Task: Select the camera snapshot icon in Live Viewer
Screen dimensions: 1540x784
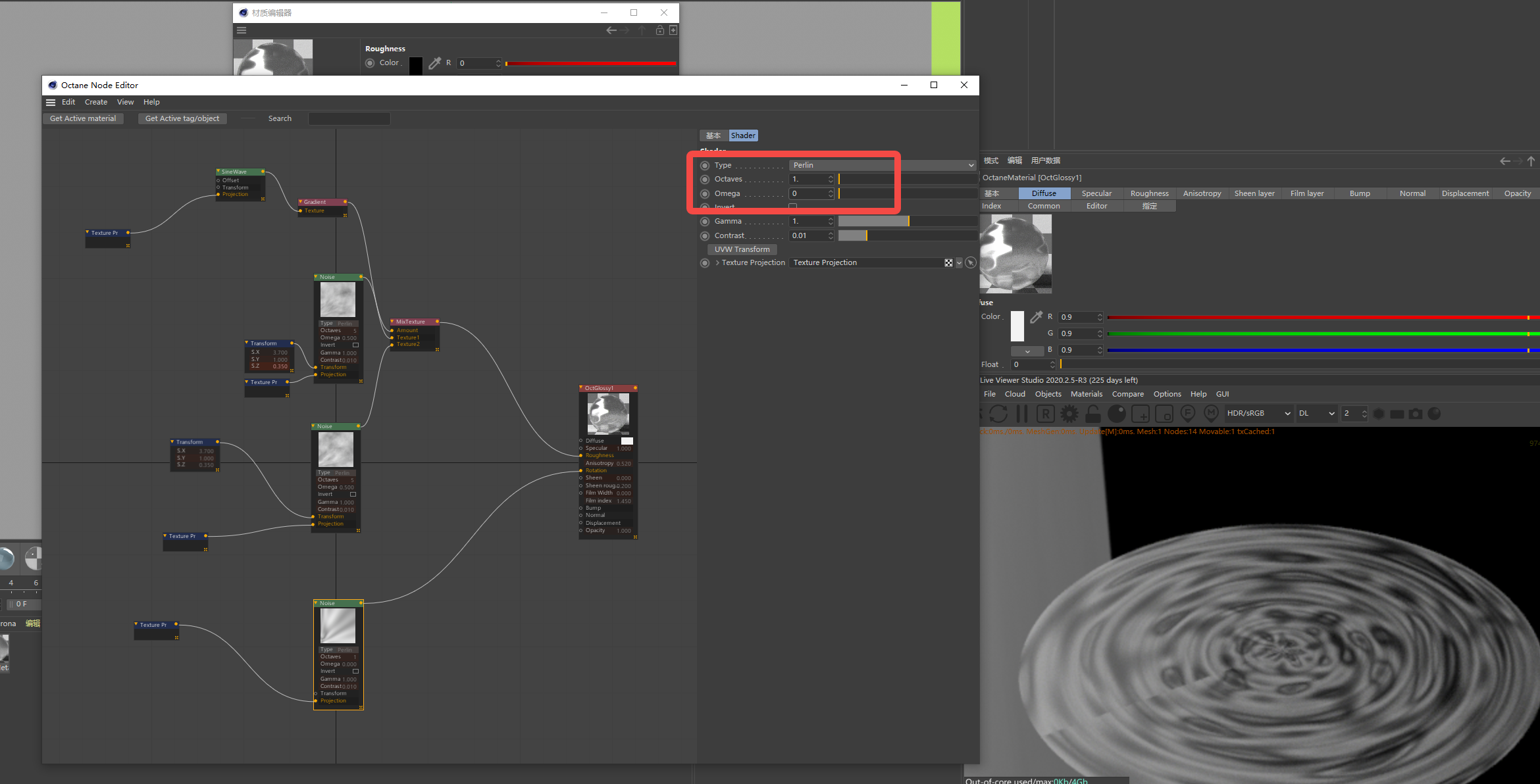Action: pos(1416,413)
